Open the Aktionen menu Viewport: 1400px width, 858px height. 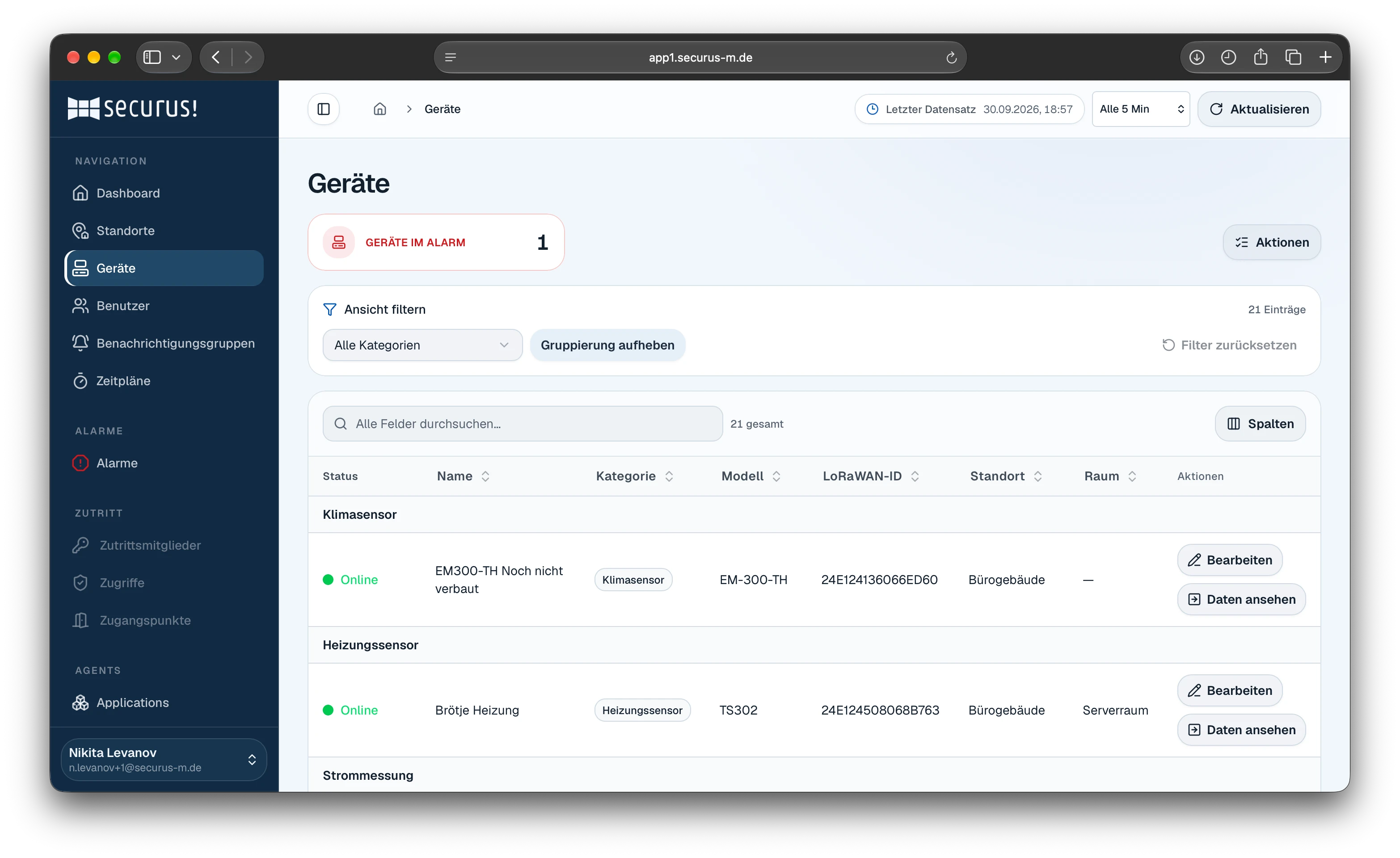tap(1272, 242)
